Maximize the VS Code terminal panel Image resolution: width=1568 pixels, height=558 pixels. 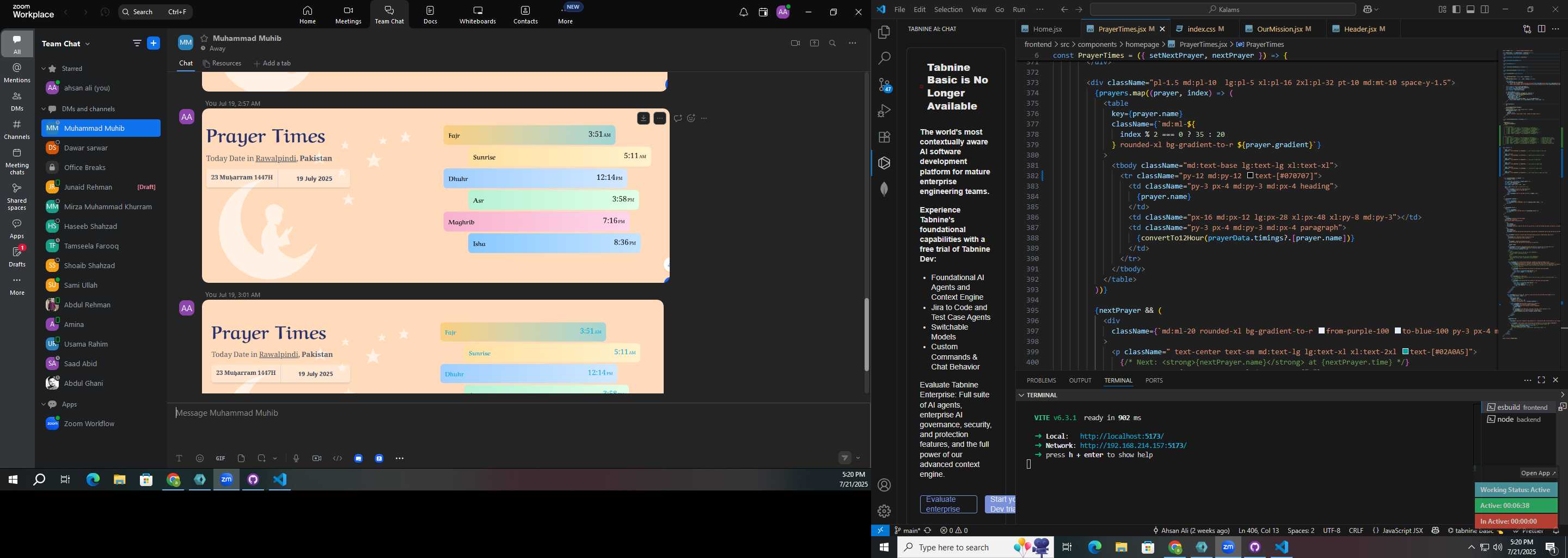[1541, 380]
